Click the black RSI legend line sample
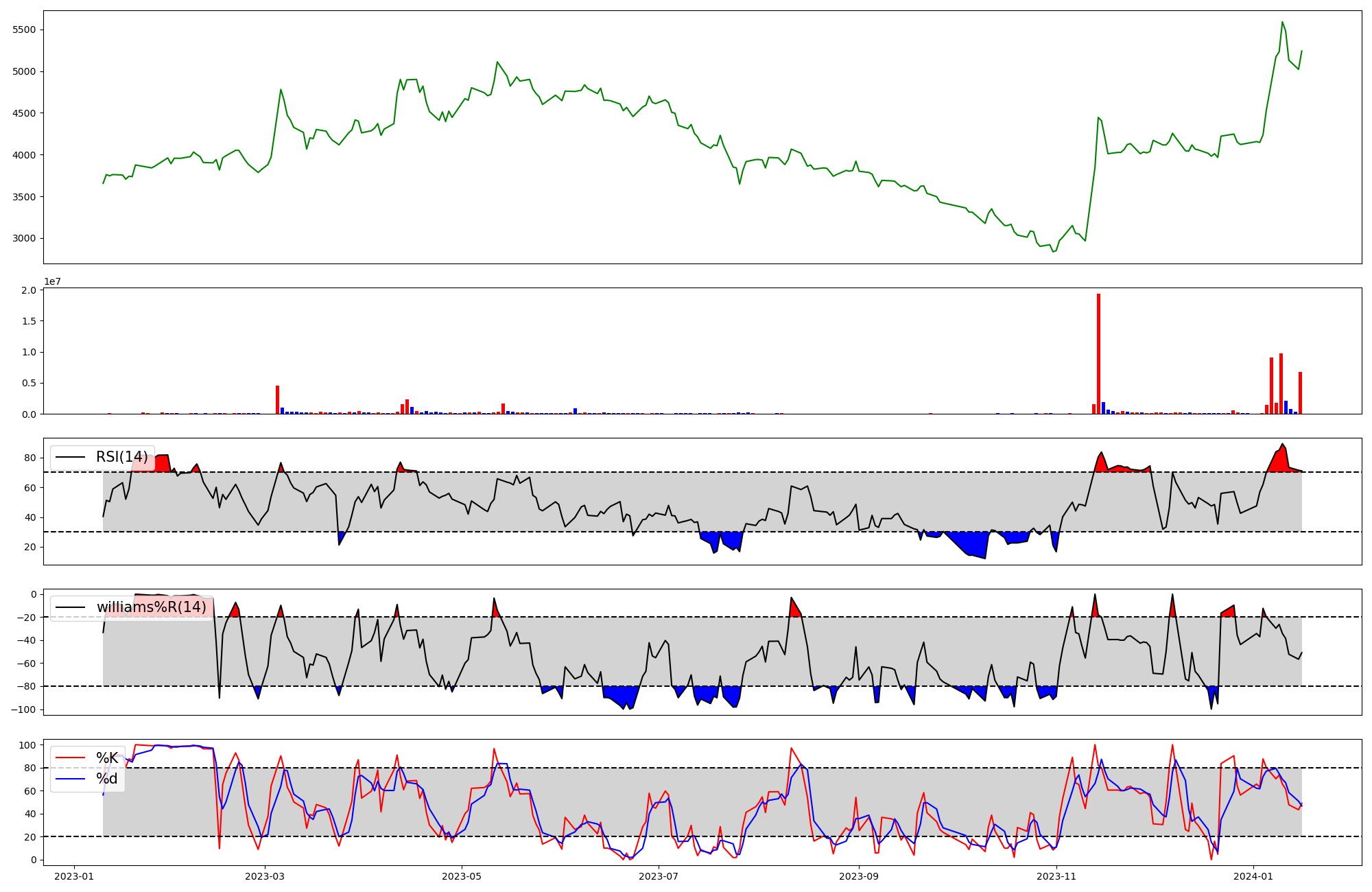 coord(70,458)
